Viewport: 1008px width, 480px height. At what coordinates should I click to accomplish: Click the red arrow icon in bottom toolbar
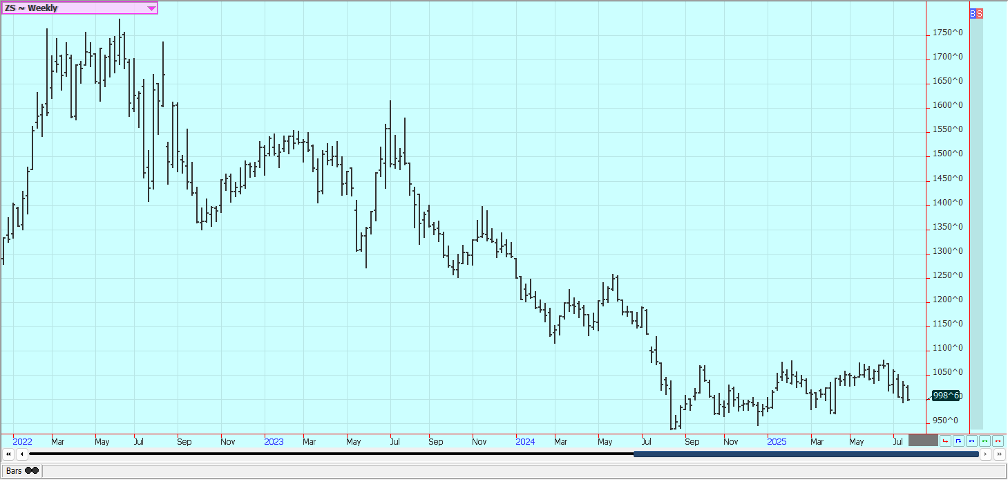tap(945, 441)
